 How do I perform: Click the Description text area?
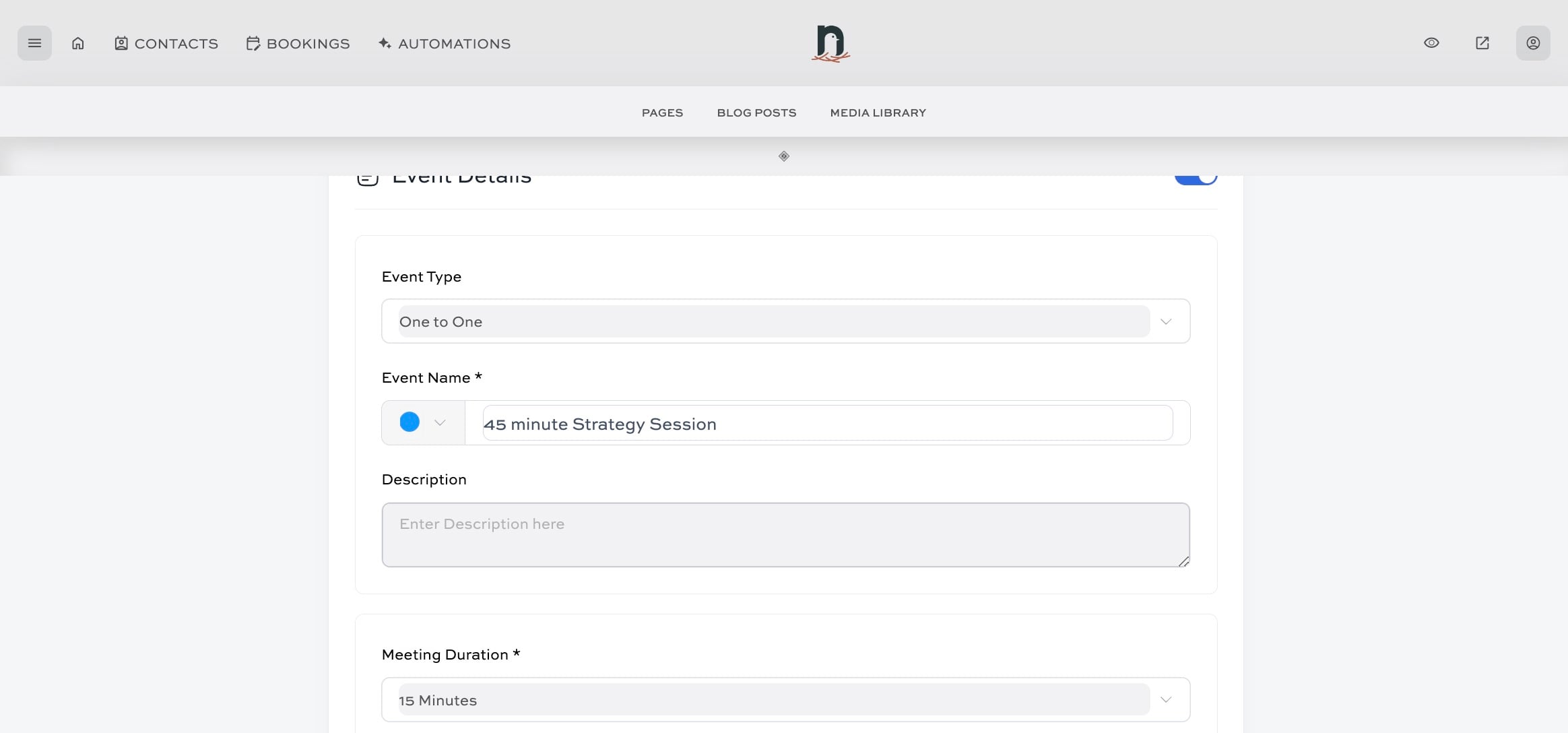[785, 534]
